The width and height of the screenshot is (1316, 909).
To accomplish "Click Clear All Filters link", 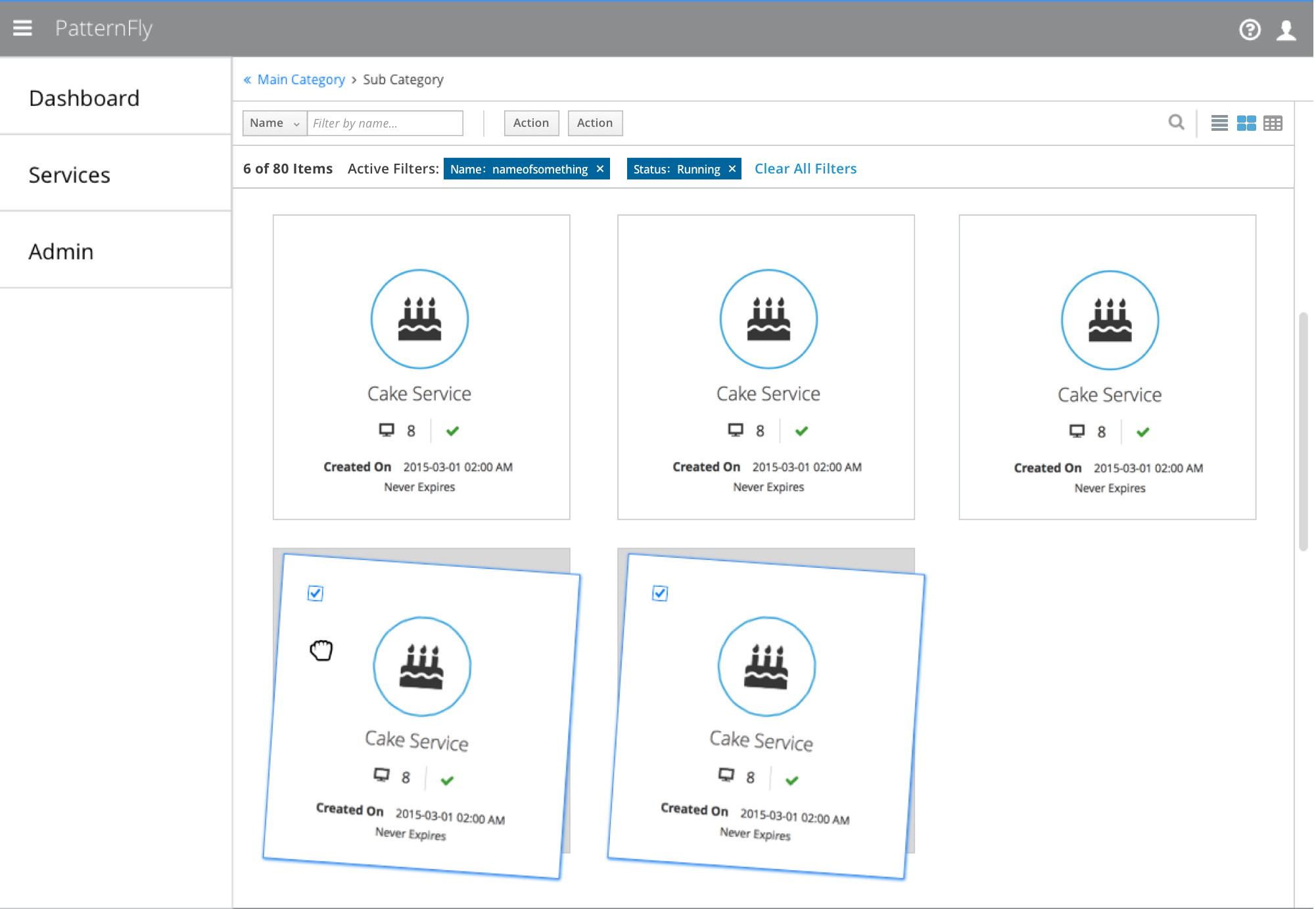I will pos(805,169).
